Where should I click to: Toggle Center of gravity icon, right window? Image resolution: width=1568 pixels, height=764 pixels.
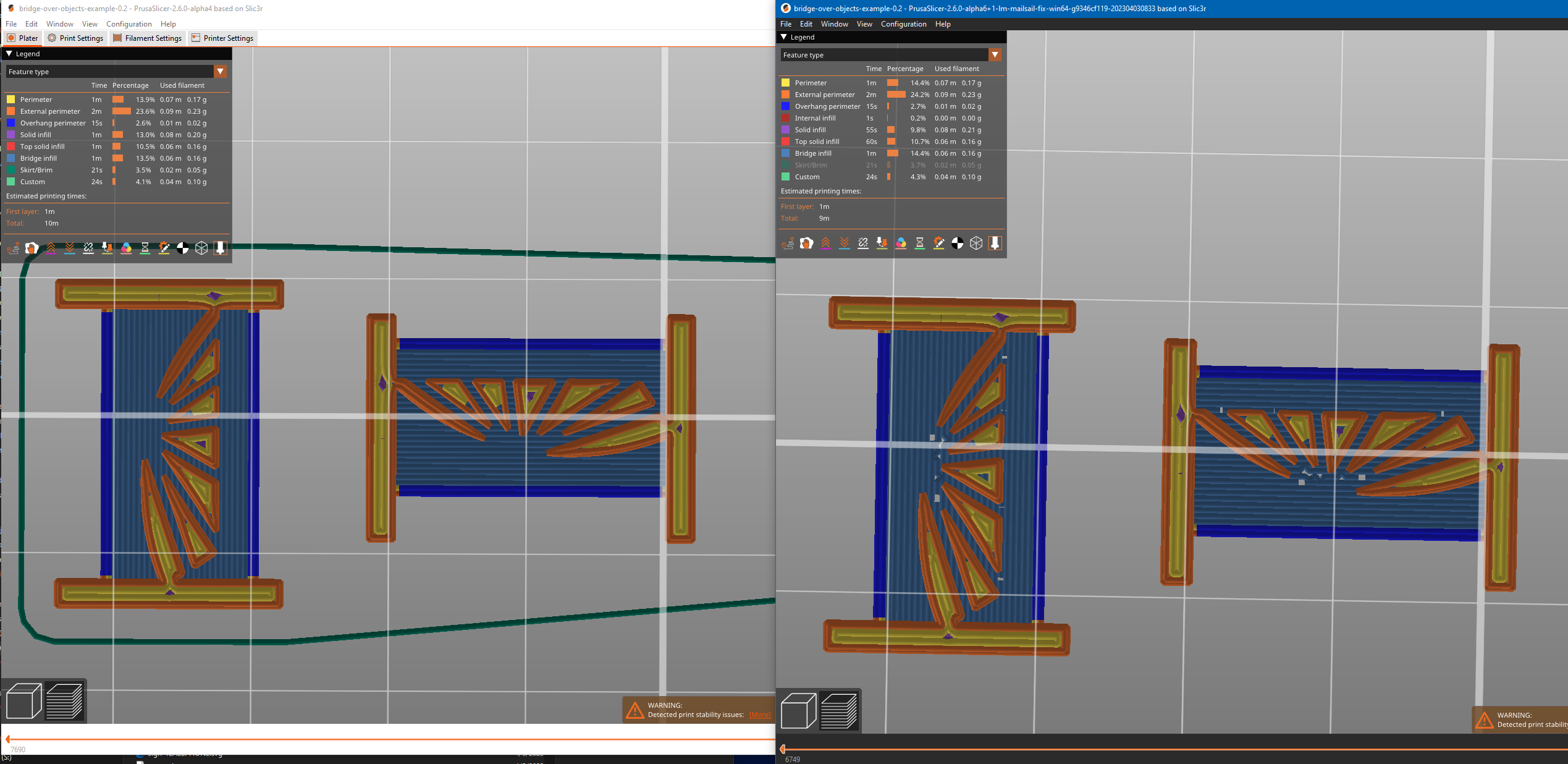(957, 244)
